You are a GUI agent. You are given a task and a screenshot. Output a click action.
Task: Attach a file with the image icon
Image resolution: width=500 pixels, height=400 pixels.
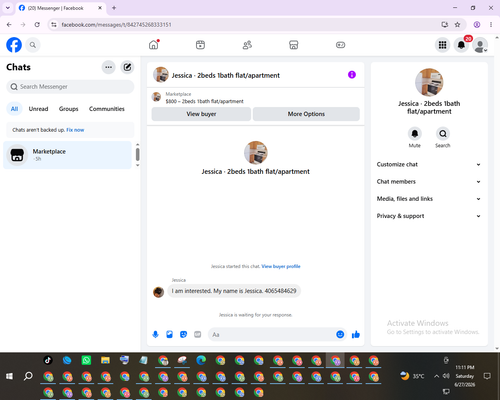click(169, 334)
